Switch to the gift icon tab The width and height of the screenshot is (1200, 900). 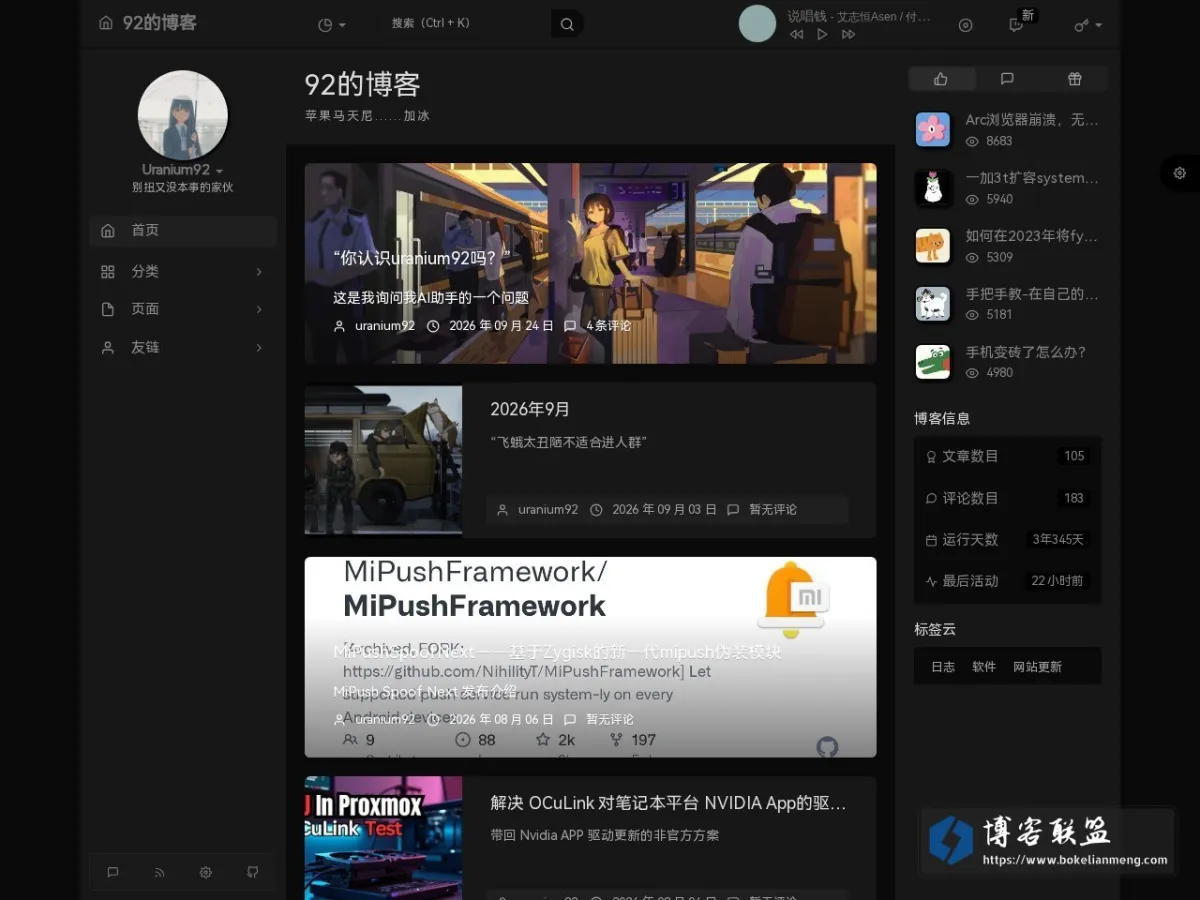[1075, 79]
